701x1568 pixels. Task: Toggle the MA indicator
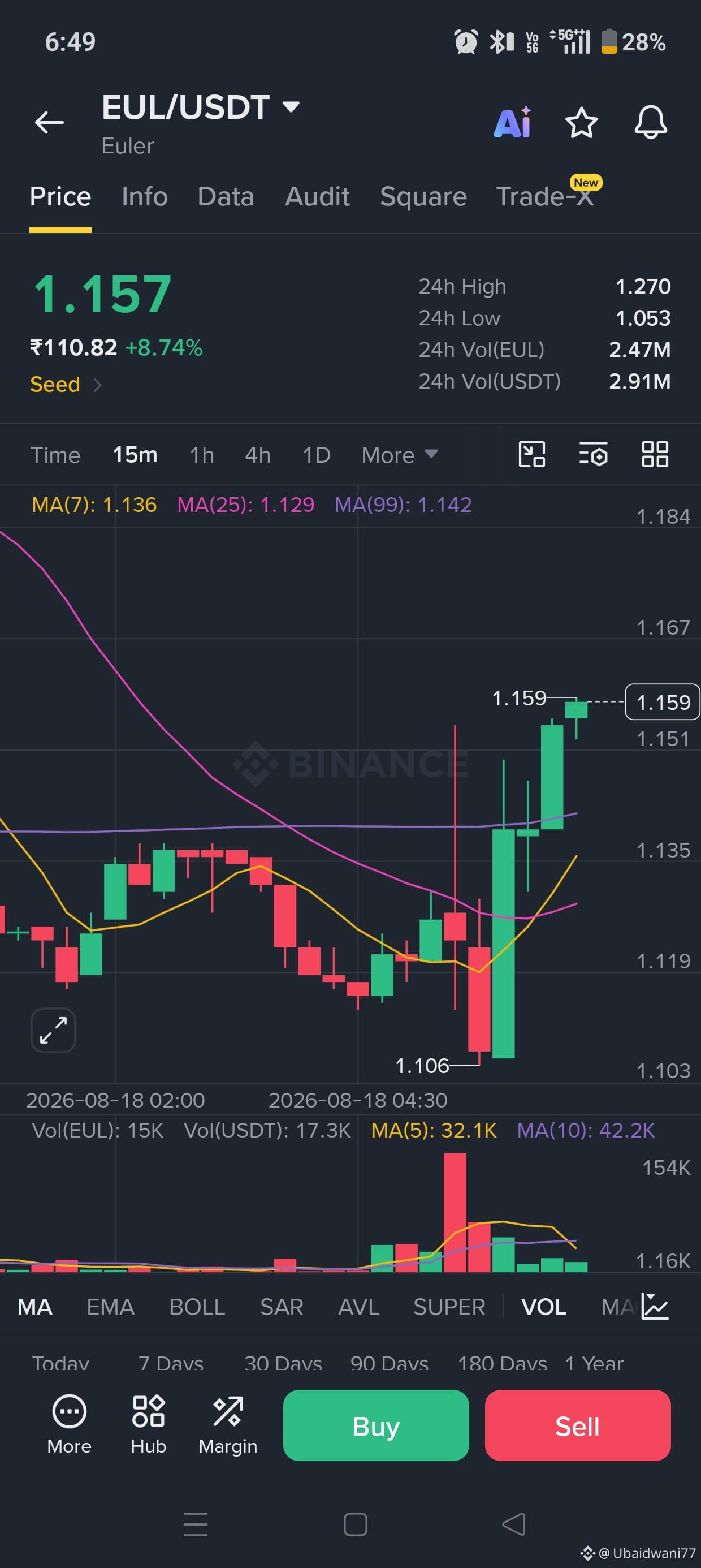click(x=34, y=1307)
